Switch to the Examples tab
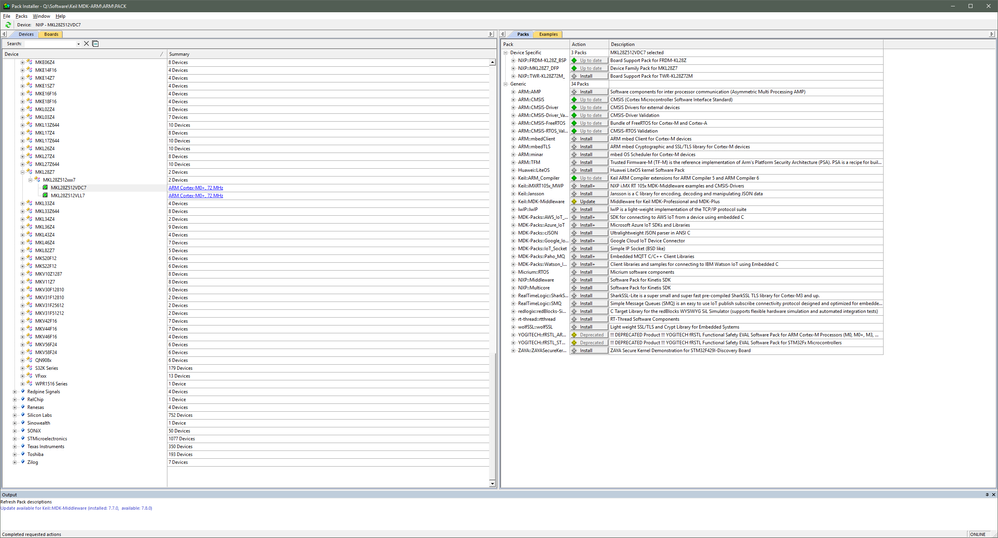The image size is (998, 538). coord(548,34)
